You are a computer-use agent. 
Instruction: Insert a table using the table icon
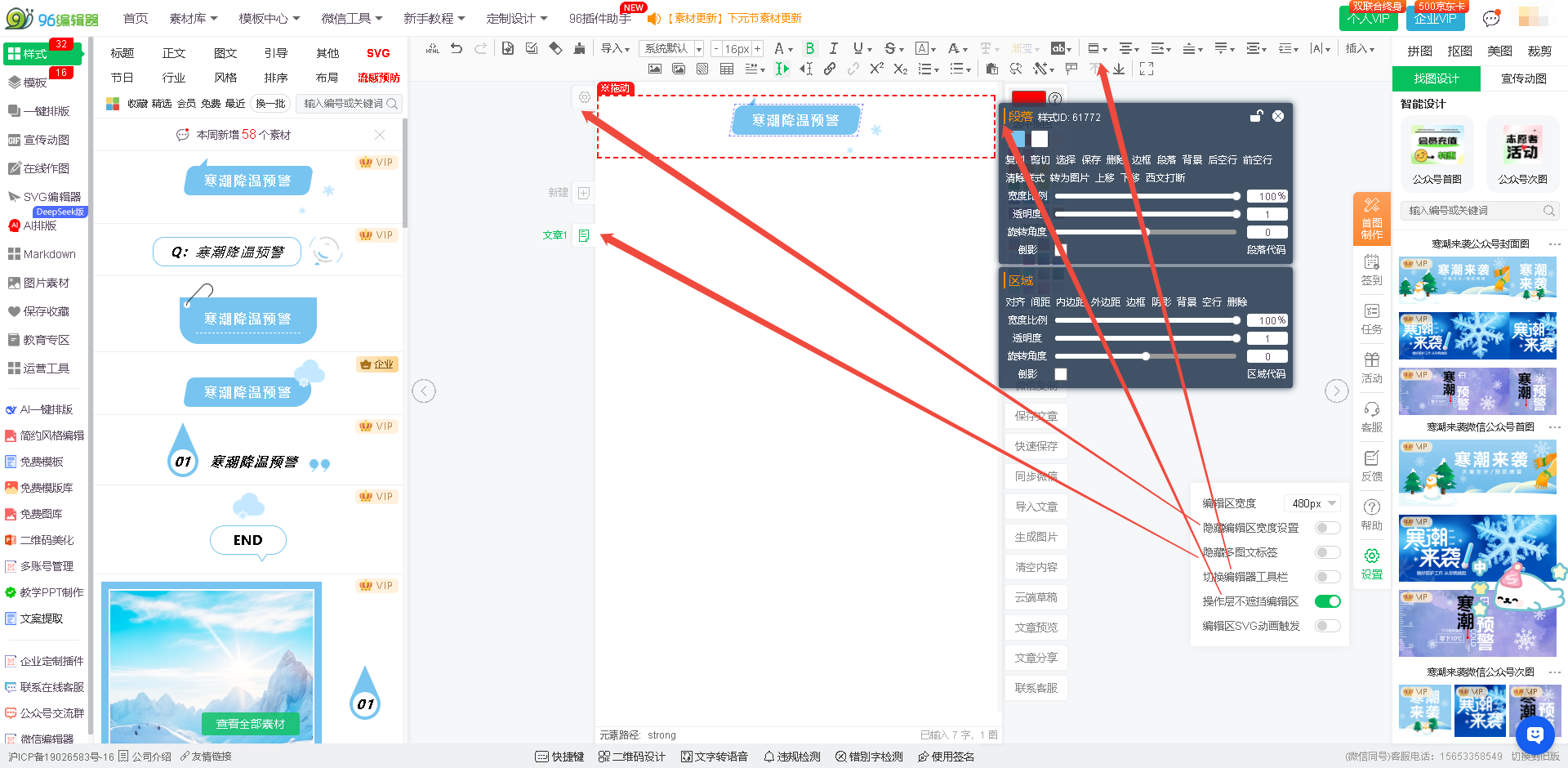coord(726,69)
